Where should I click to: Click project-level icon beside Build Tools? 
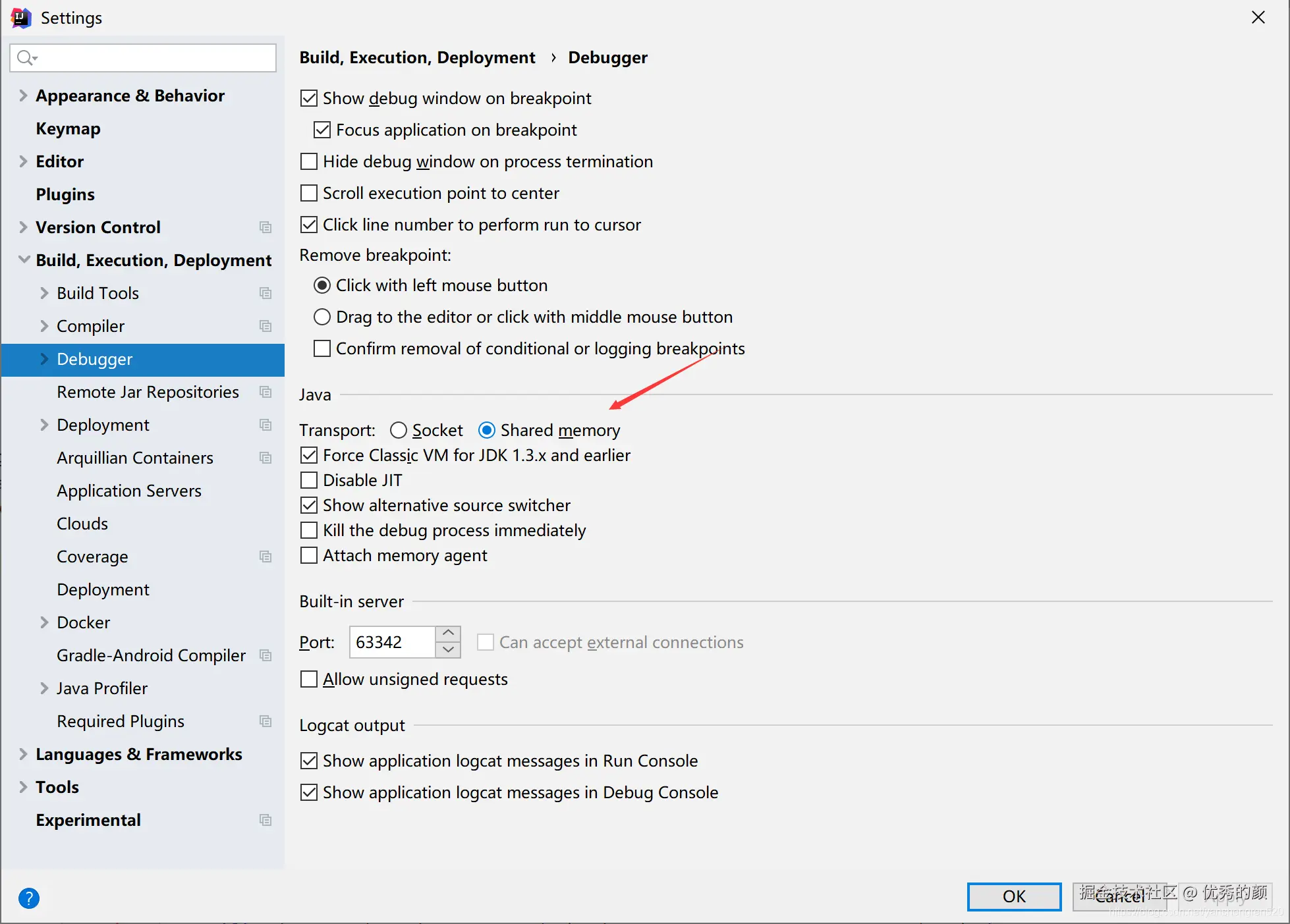click(x=266, y=293)
